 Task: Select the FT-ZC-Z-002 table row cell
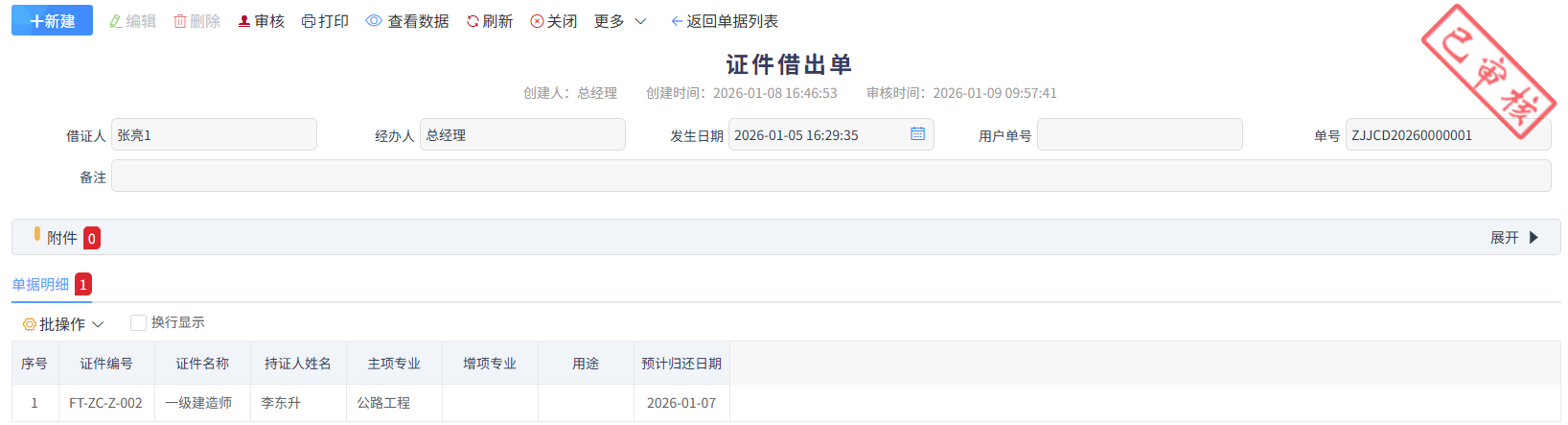[x=105, y=403]
